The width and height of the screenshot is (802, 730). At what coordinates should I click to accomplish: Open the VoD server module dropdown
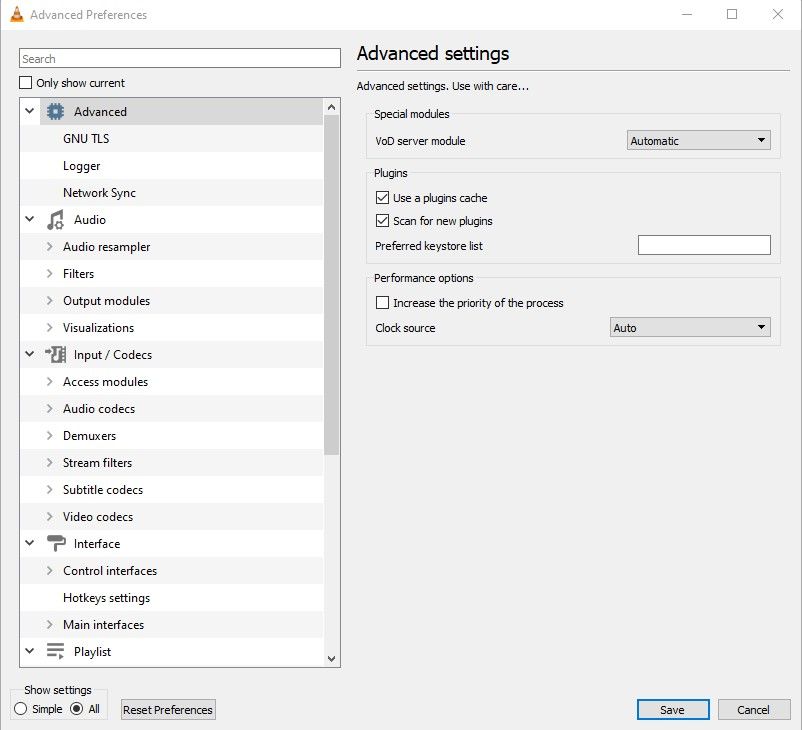699,141
